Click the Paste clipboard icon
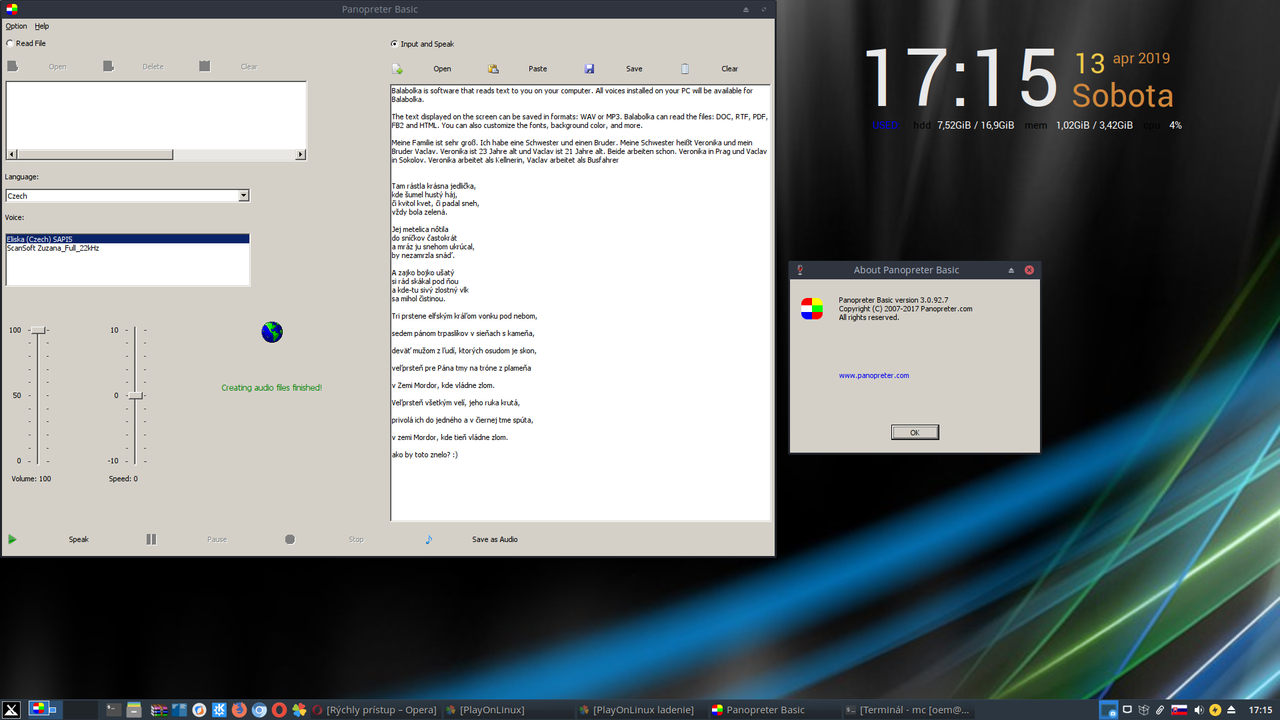The width and height of the screenshot is (1280, 720). tap(493, 69)
